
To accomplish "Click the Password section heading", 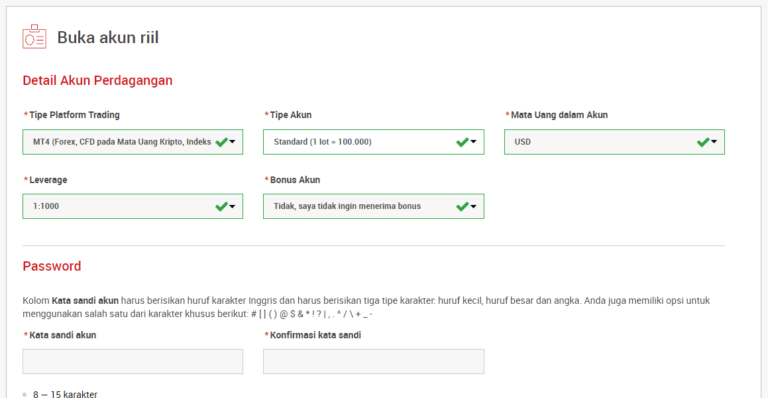I will (52, 266).
